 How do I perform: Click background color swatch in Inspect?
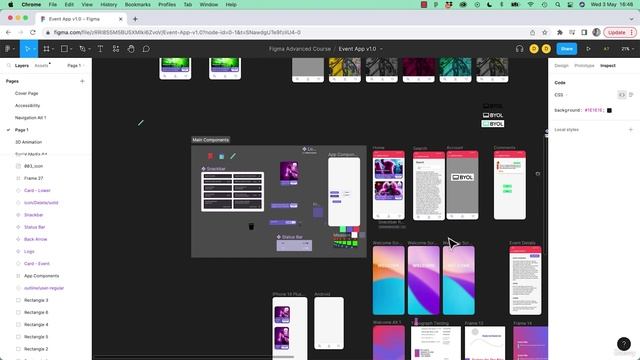[609, 110]
